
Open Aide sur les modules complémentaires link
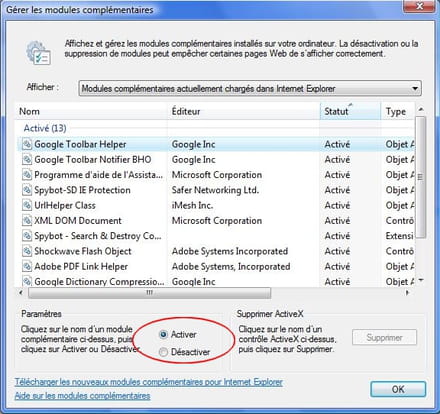[82, 396]
